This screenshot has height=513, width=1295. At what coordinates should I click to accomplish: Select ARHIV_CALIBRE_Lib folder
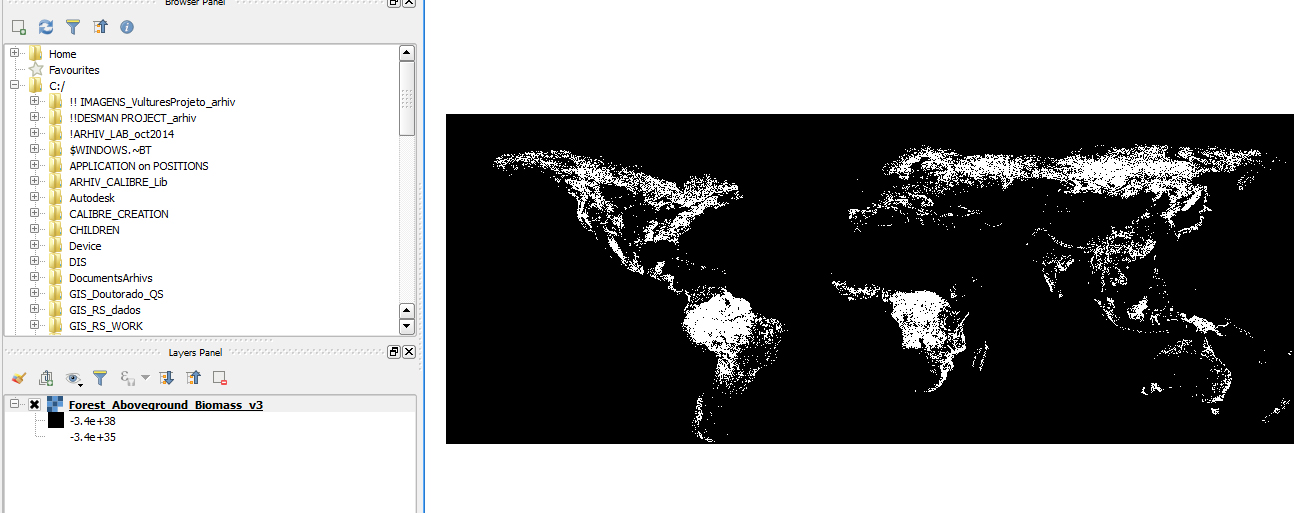click(x=118, y=182)
